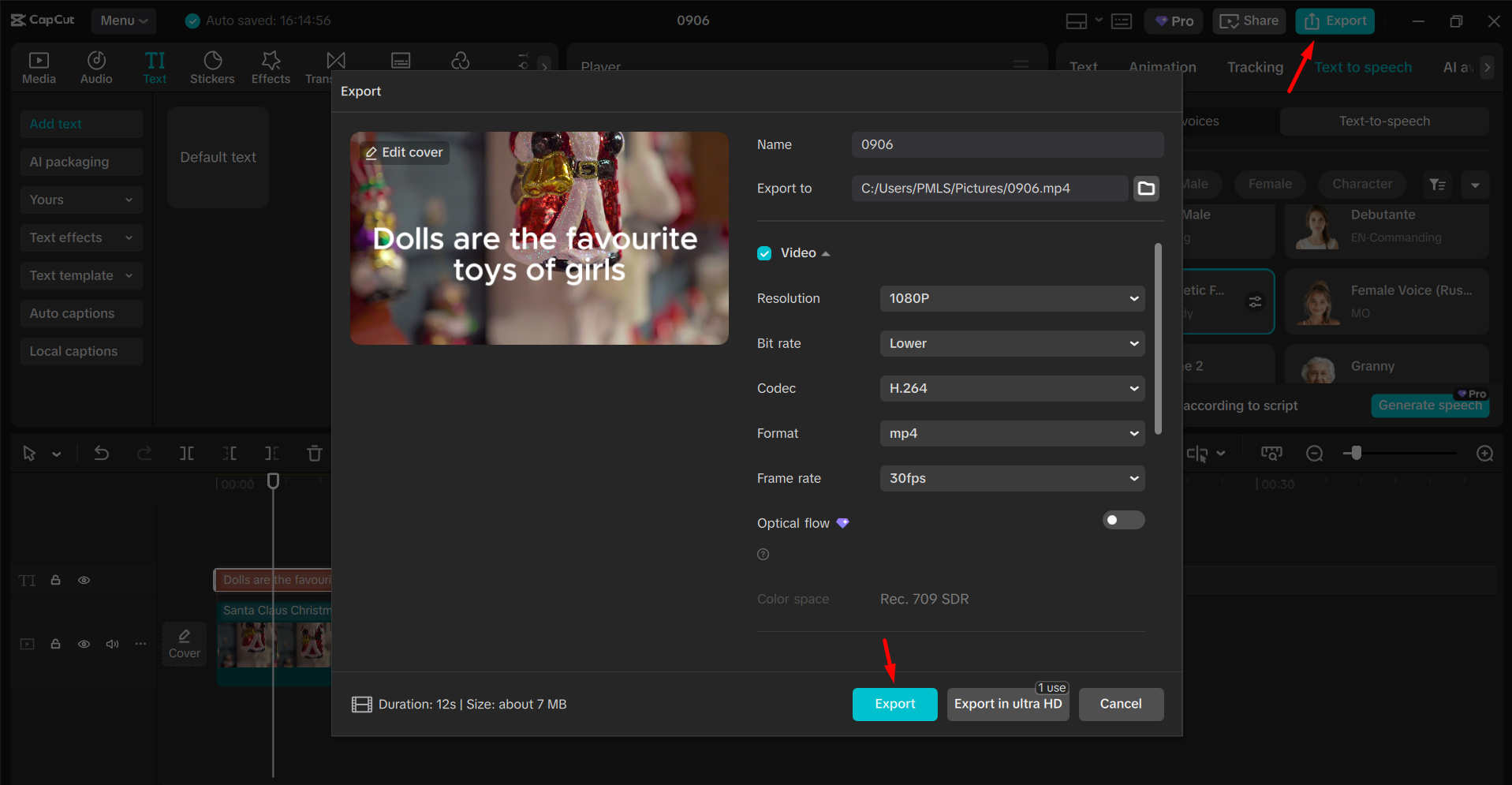This screenshot has height=785, width=1512.
Task: Cancel the export dialog
Action: 1121,704
